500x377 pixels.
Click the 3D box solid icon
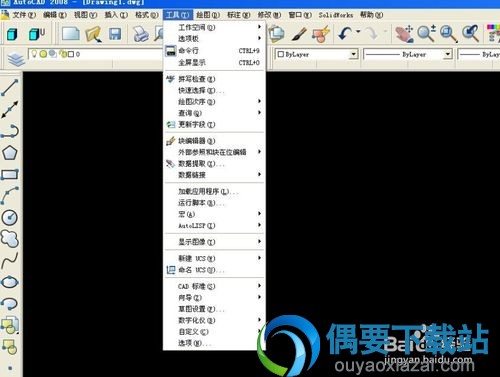click(x=12, y=34)
